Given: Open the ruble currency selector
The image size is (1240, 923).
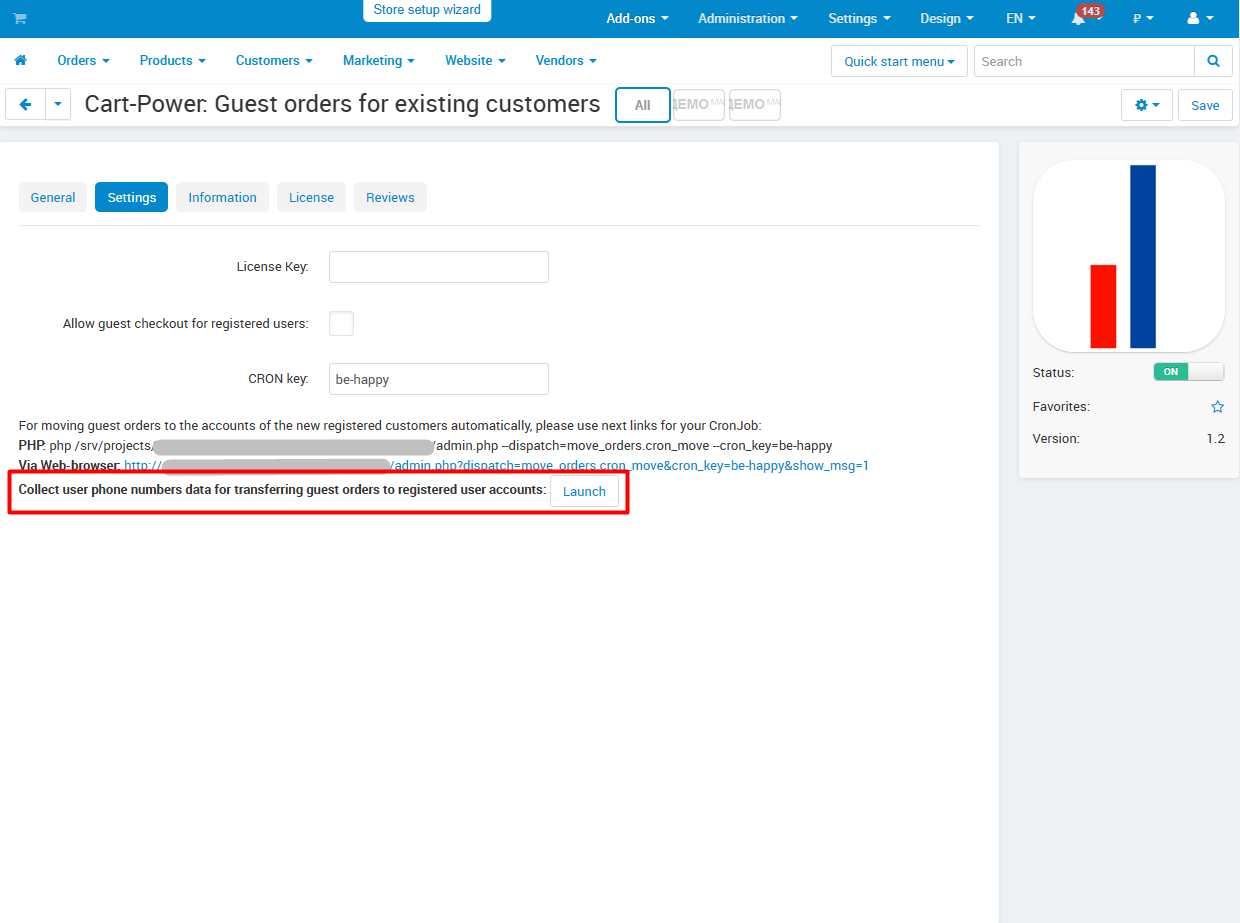Looking at the screenshot, I should tap(1143, 18).
